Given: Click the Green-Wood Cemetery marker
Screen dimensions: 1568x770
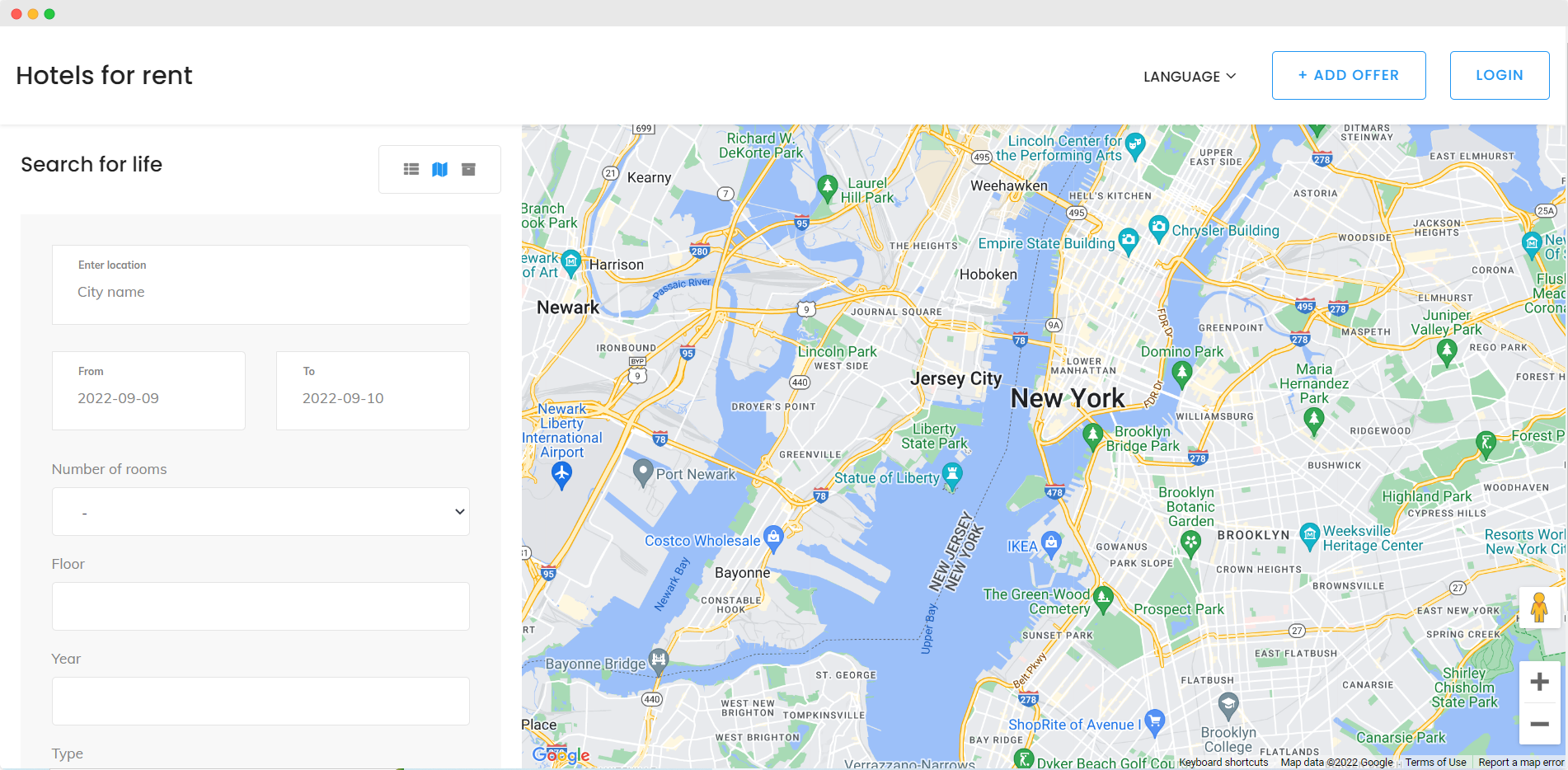Looking at the screenshot, I should (1103, 599).
